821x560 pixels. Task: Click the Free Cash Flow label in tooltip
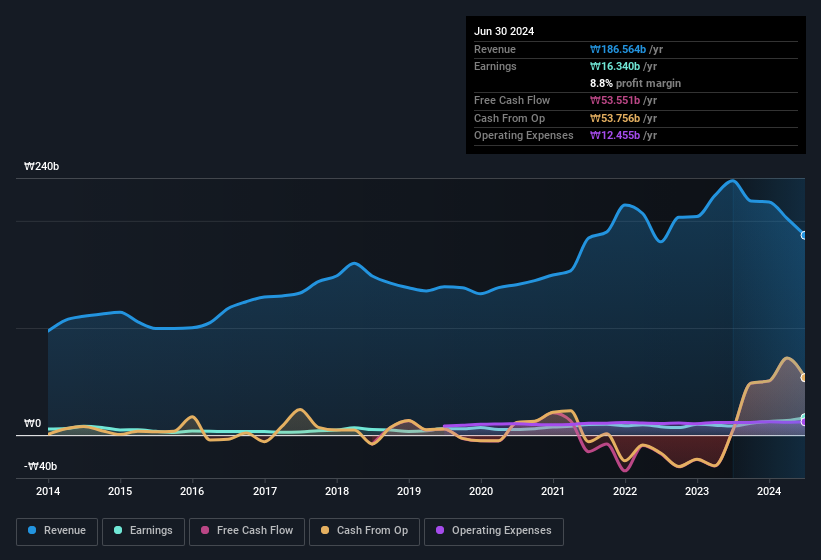coord(512,100)
